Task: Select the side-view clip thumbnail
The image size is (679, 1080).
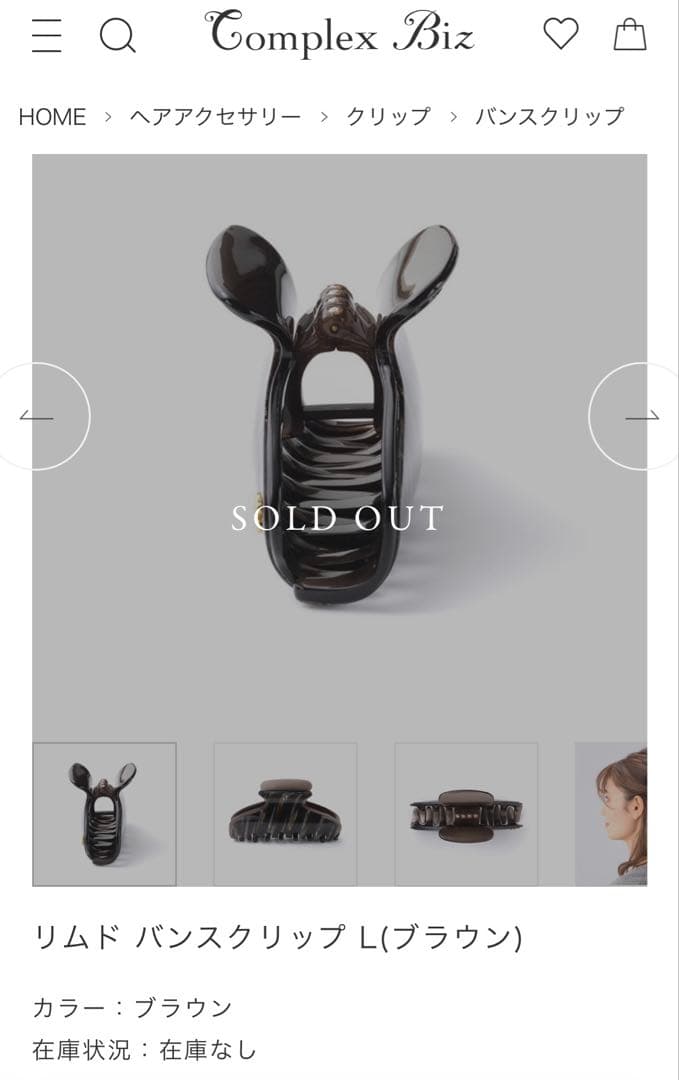Action: [285, 814]
